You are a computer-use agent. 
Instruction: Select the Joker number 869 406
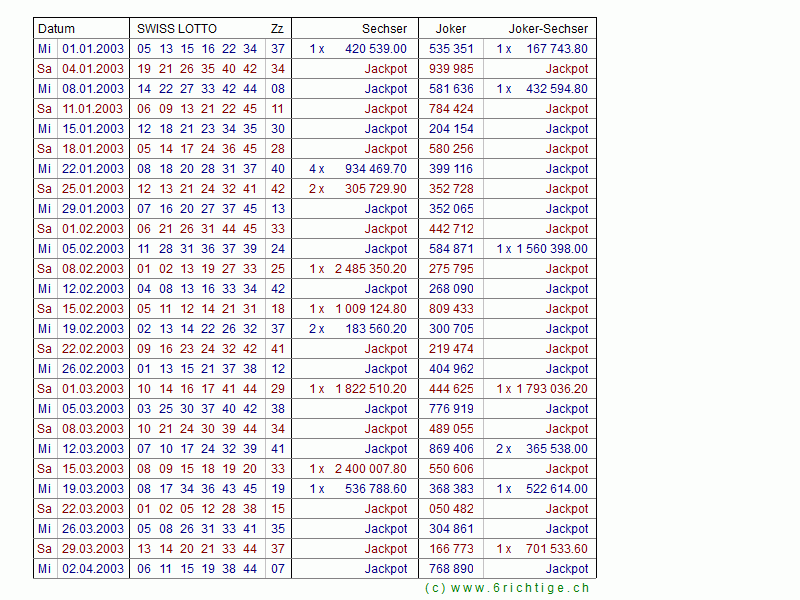pos(451,449)
